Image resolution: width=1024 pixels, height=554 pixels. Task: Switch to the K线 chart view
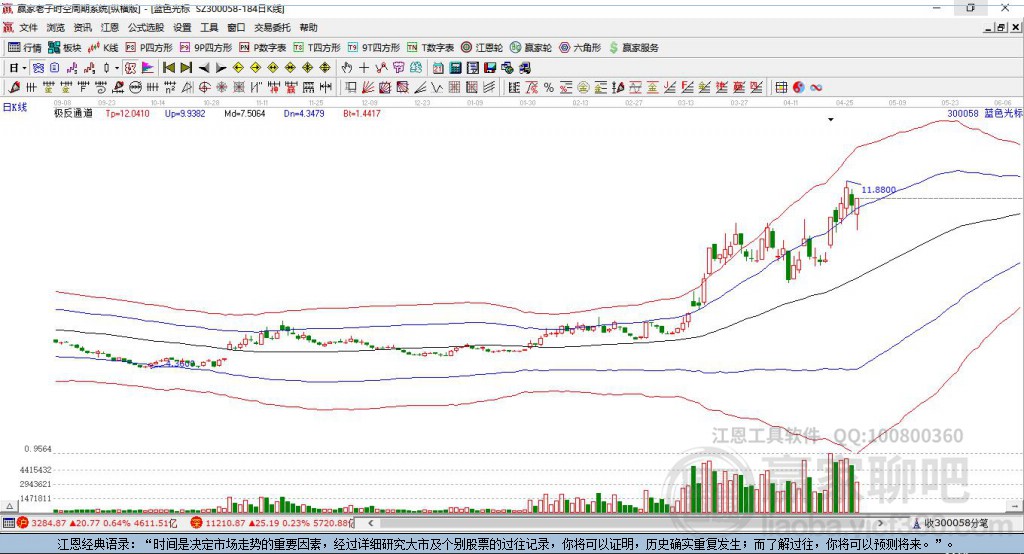tap(103, 48)
